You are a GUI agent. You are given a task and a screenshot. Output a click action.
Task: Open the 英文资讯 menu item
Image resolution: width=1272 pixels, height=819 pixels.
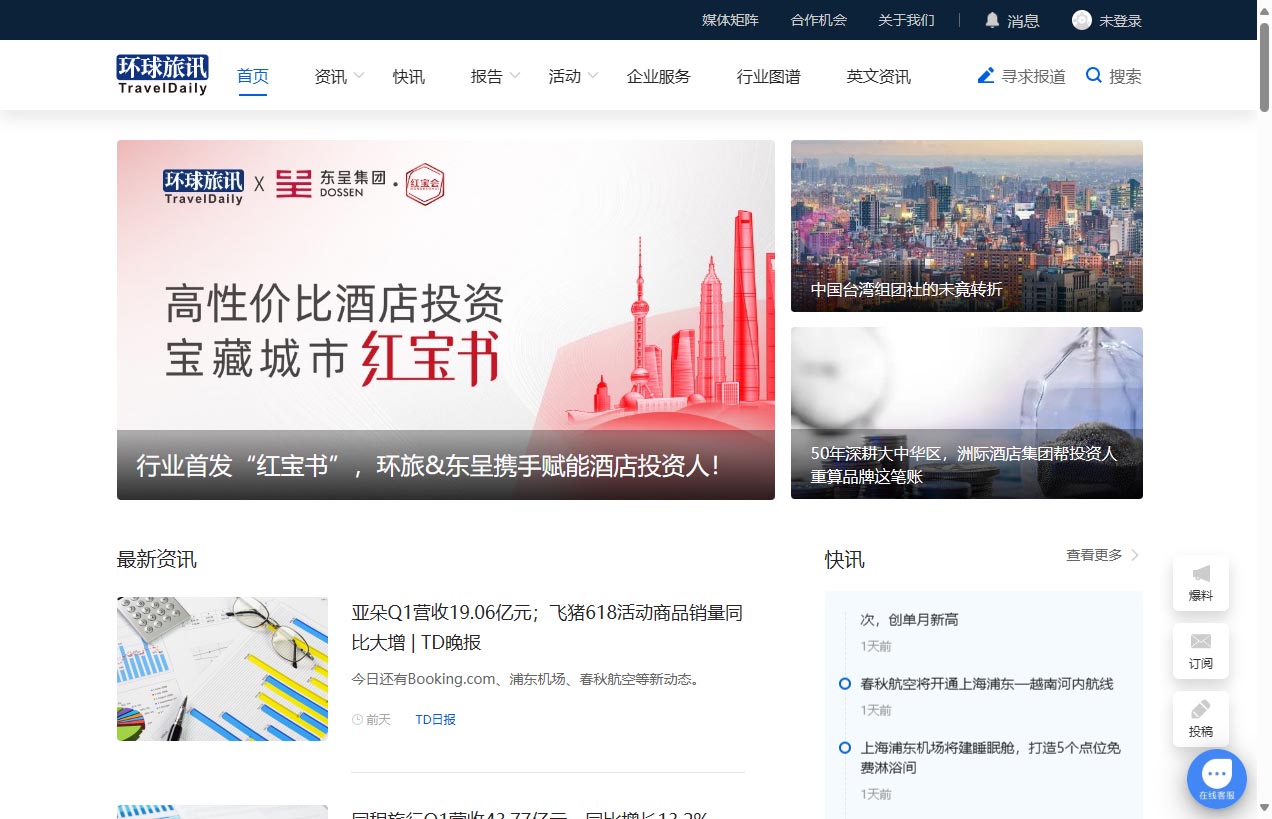(x=877, y=75)
